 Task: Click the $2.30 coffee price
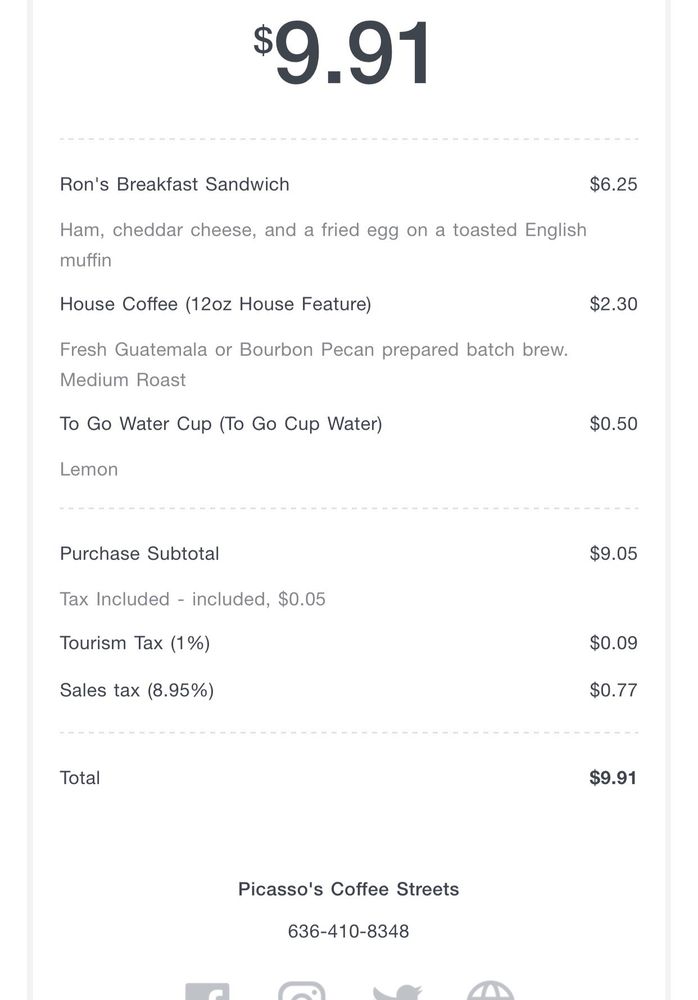pos(613,304)
